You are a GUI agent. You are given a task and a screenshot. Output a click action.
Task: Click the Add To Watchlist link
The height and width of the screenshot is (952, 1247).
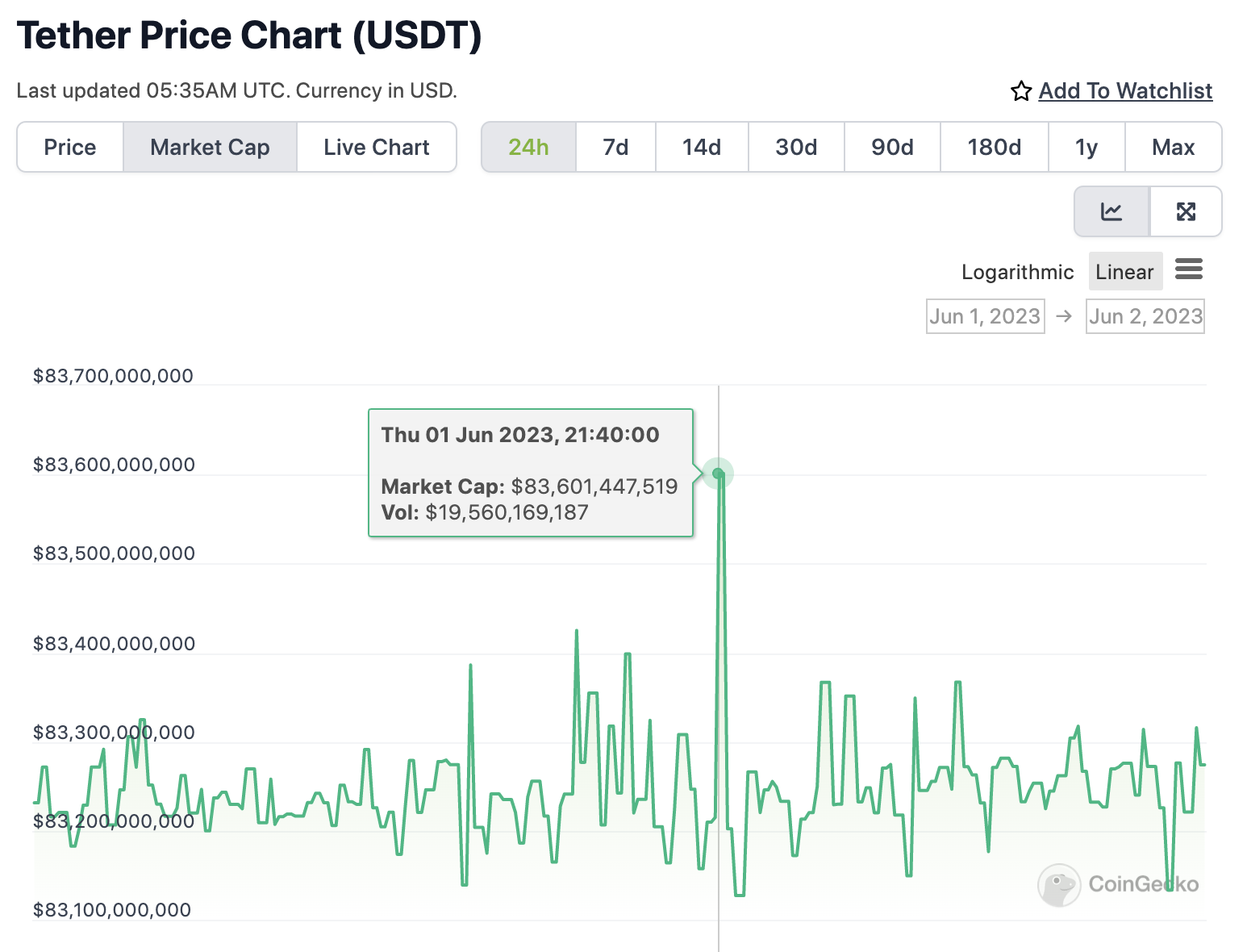pos(1125,91)
